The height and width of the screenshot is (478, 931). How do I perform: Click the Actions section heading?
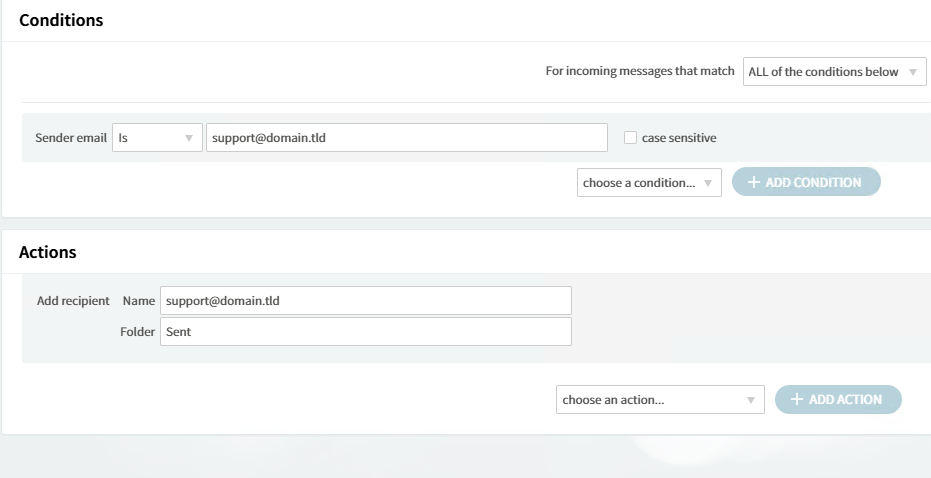(48, 252)
